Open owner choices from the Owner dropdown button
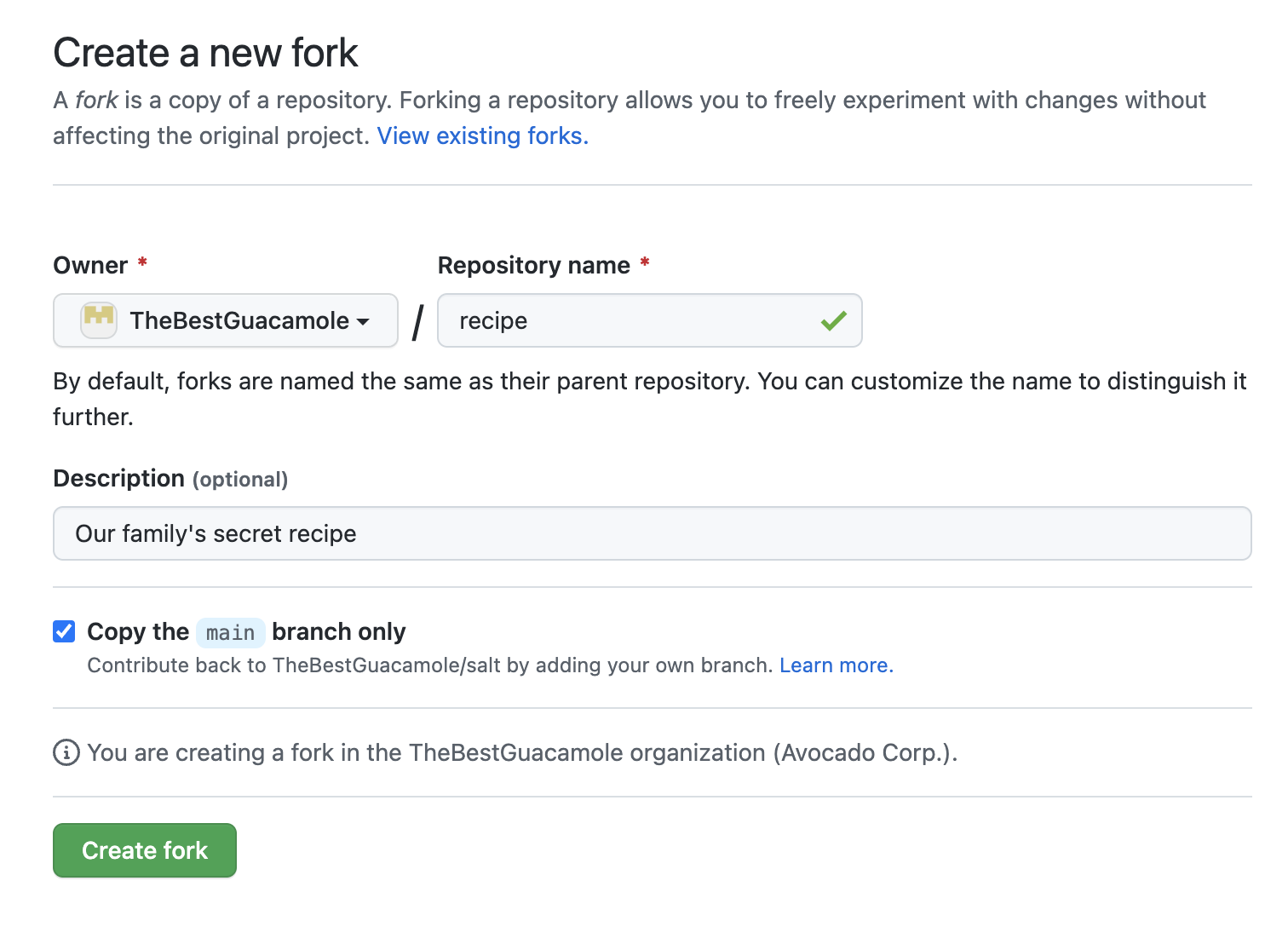Image resolution: width=1288 pixels, height=927 pixels. coord(225,320)
